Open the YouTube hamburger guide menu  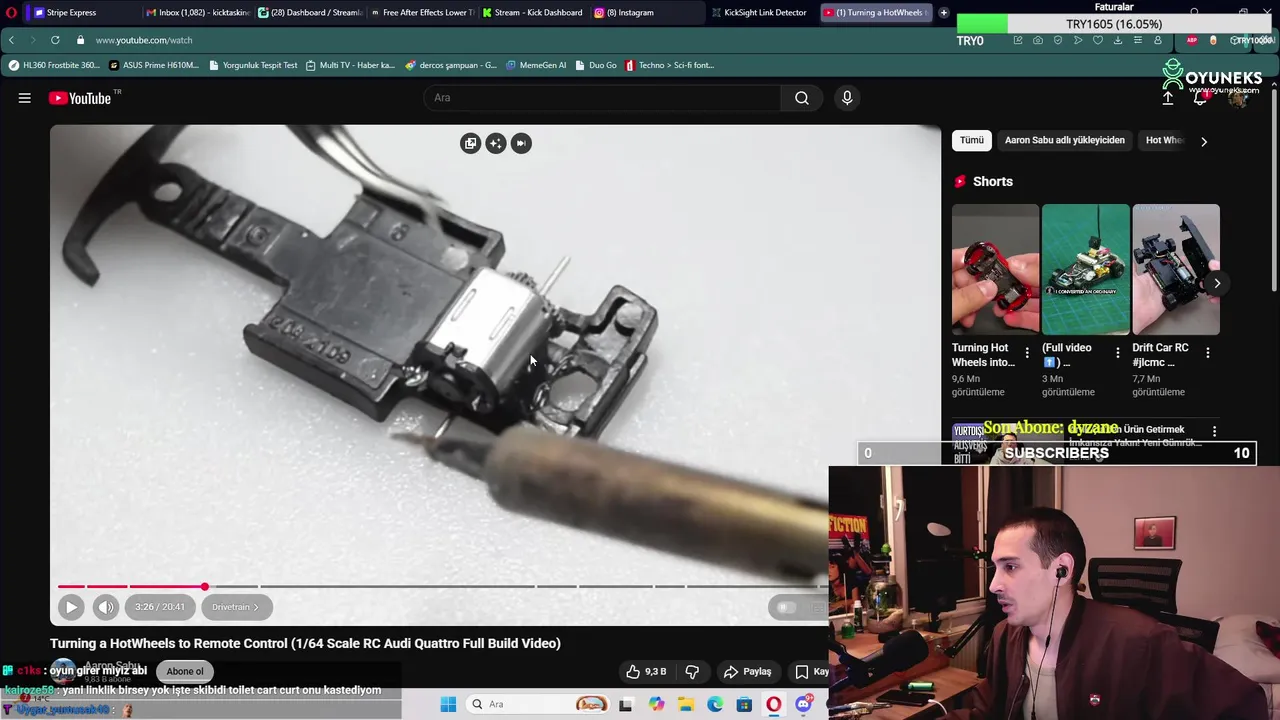(24, 98)
